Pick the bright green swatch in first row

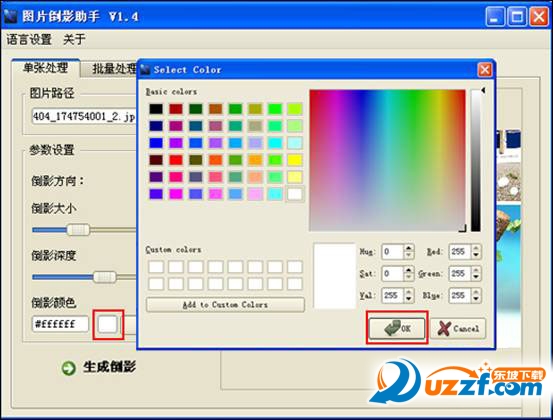pyautogui.click(x=275, y=109)
